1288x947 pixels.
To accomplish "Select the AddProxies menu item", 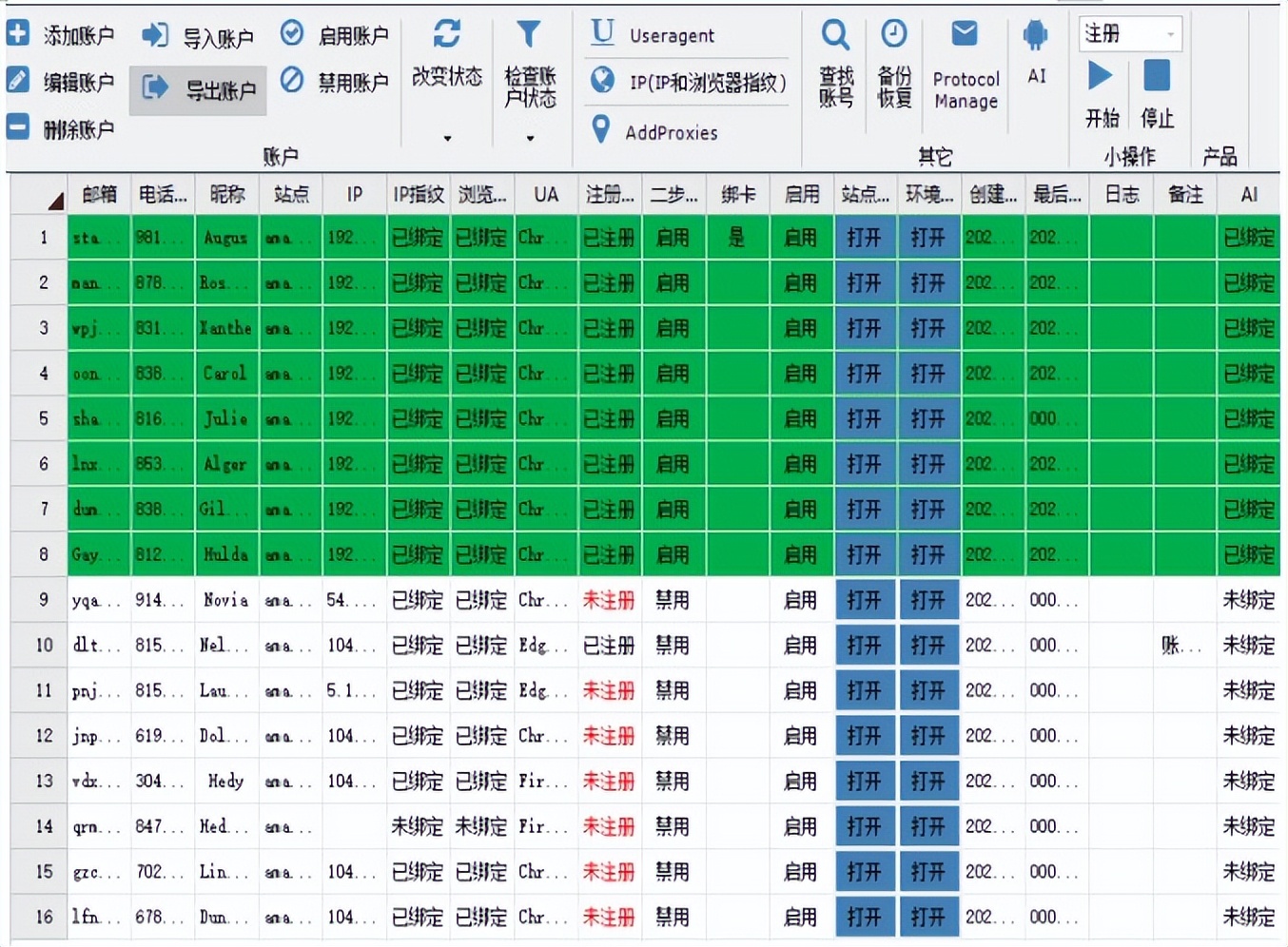I will (671, 132).
